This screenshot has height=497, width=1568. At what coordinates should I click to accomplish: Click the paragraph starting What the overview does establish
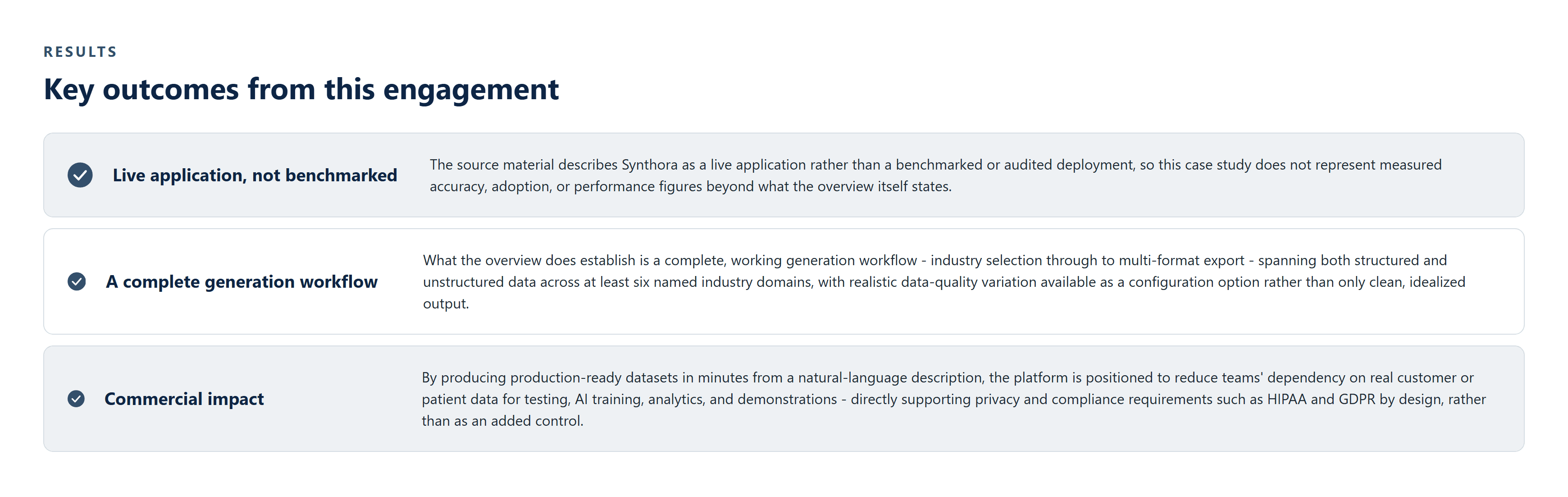[944, 281]
